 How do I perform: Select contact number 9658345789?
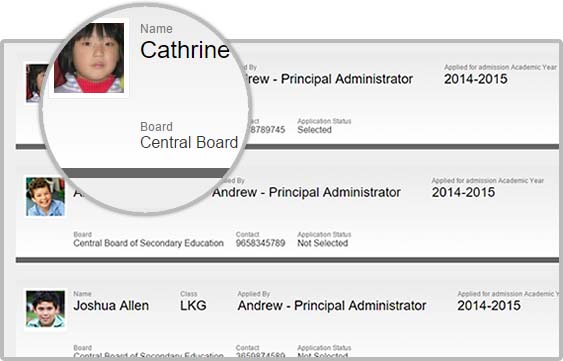click(260, 243)
